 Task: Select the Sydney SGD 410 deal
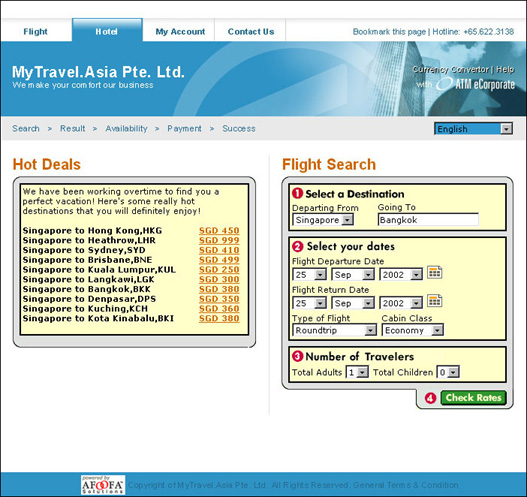point(219,250)
